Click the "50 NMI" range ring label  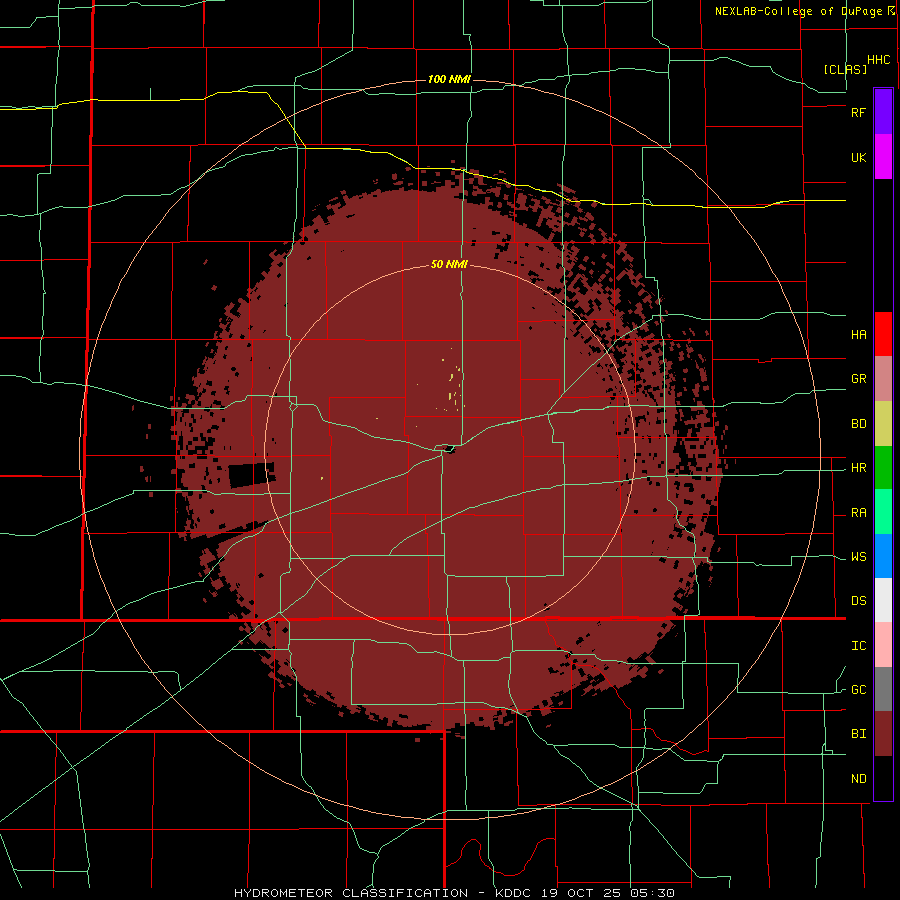point(449,265)
